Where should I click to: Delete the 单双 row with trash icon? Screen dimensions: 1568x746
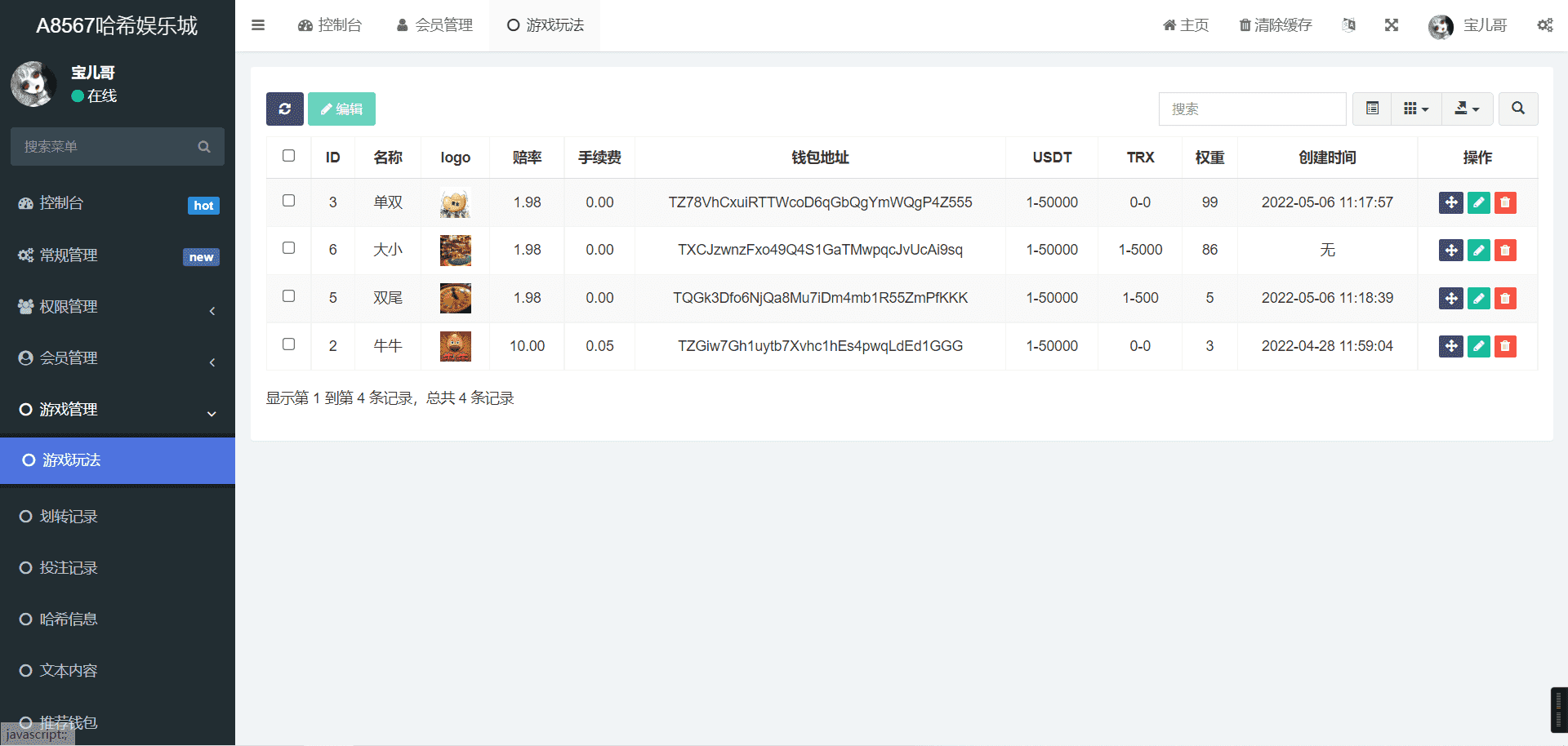pyautogui.click(x=1505, y=202)
